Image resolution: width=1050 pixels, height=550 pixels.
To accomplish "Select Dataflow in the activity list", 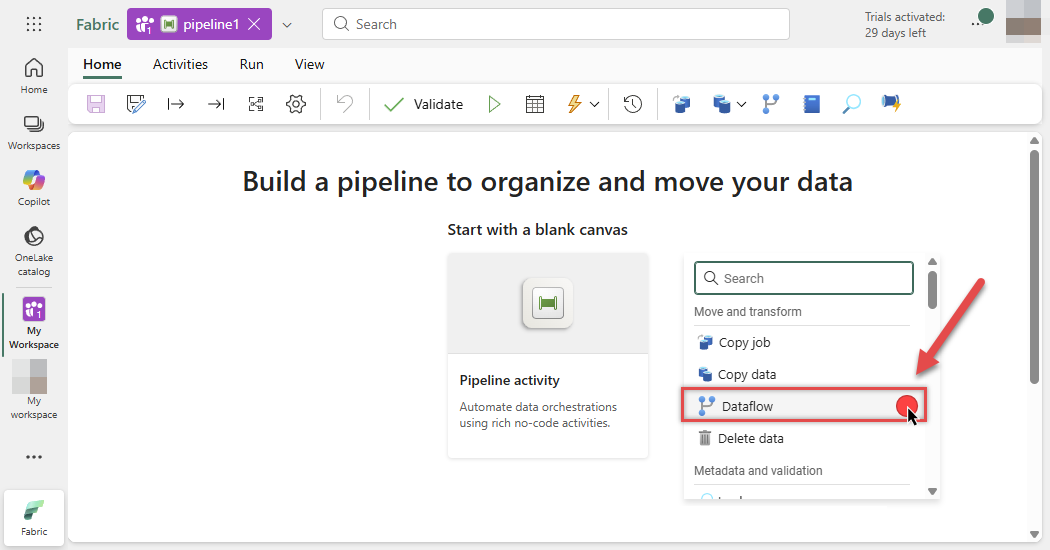I will click(x=804, y=406).
